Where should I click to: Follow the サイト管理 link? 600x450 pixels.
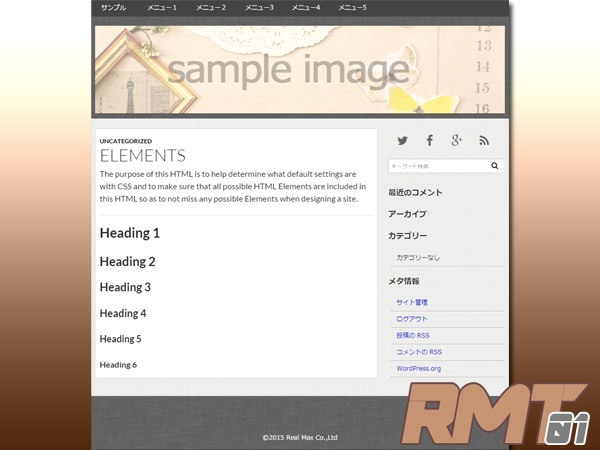(412, 302)
